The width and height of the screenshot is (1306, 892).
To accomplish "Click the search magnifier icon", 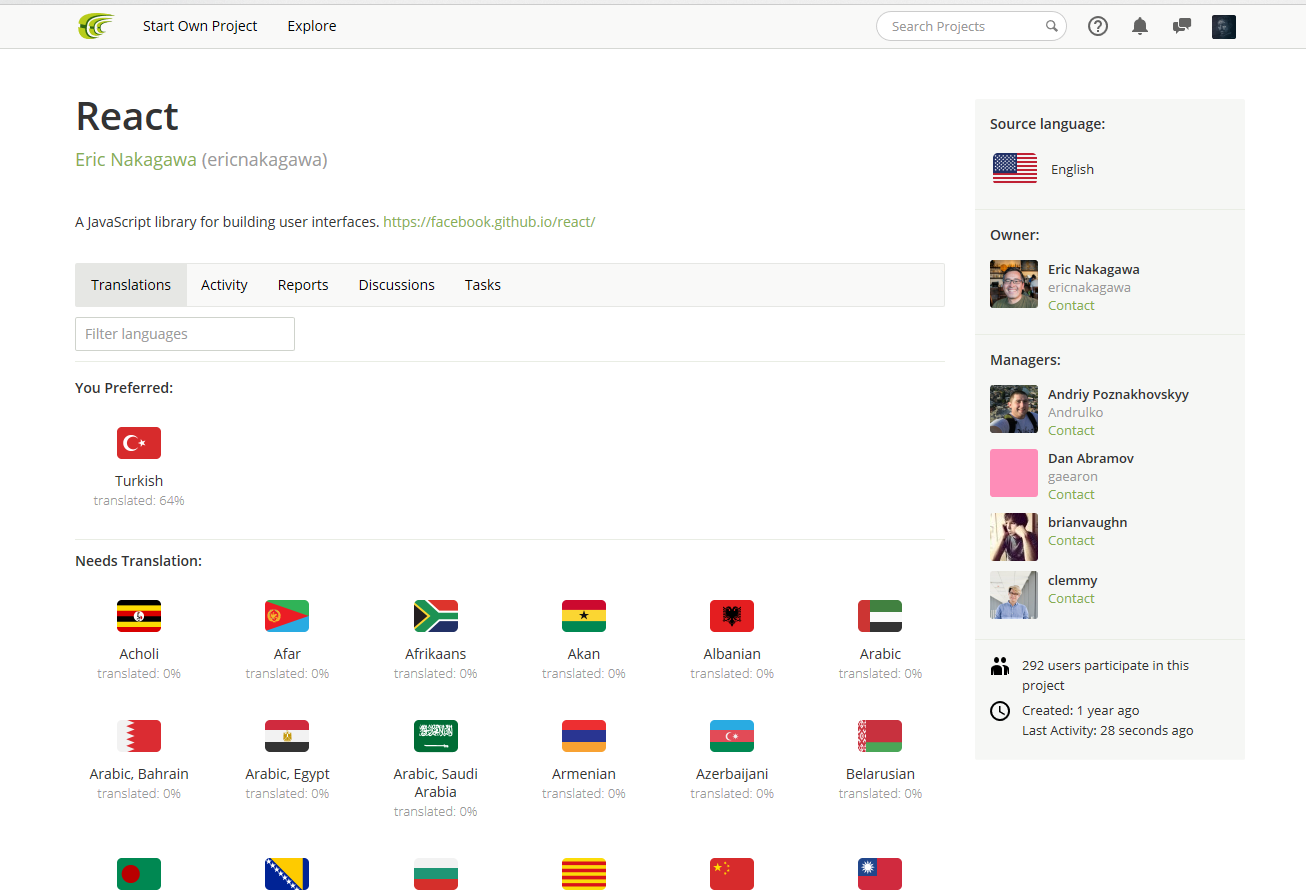I will (x=1052, y=27).
